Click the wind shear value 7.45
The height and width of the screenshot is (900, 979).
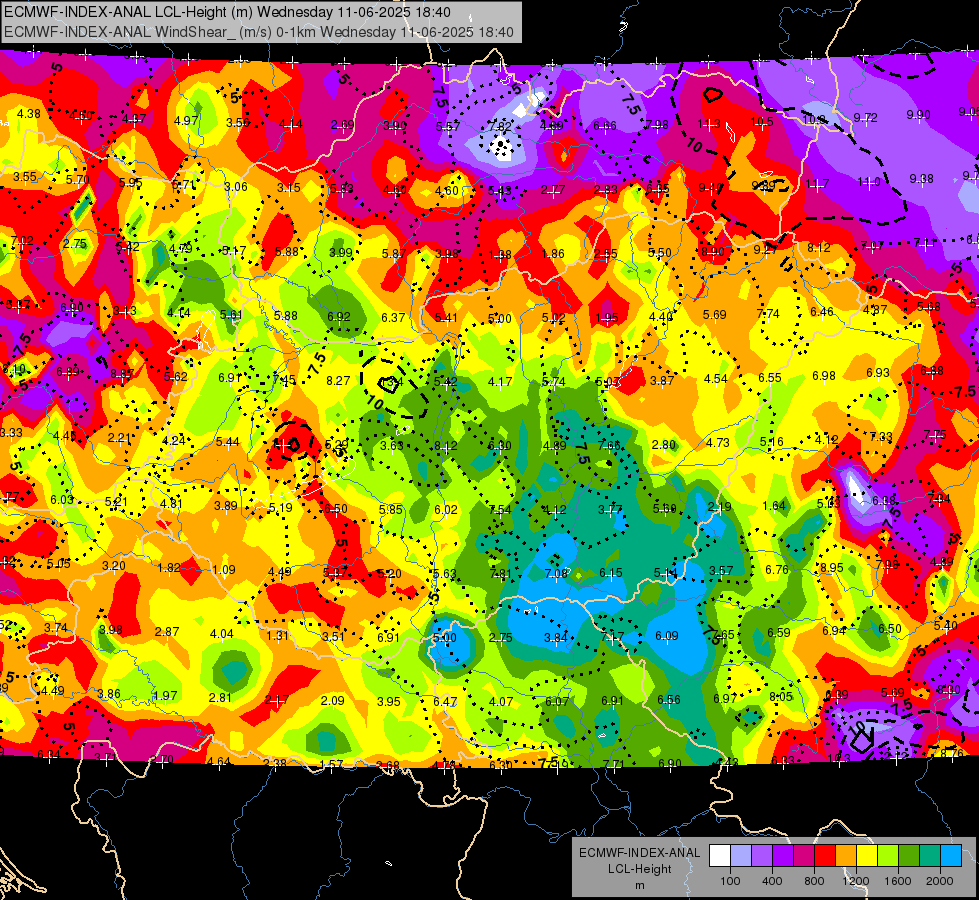pyautogui.click(x=284, y=380)
